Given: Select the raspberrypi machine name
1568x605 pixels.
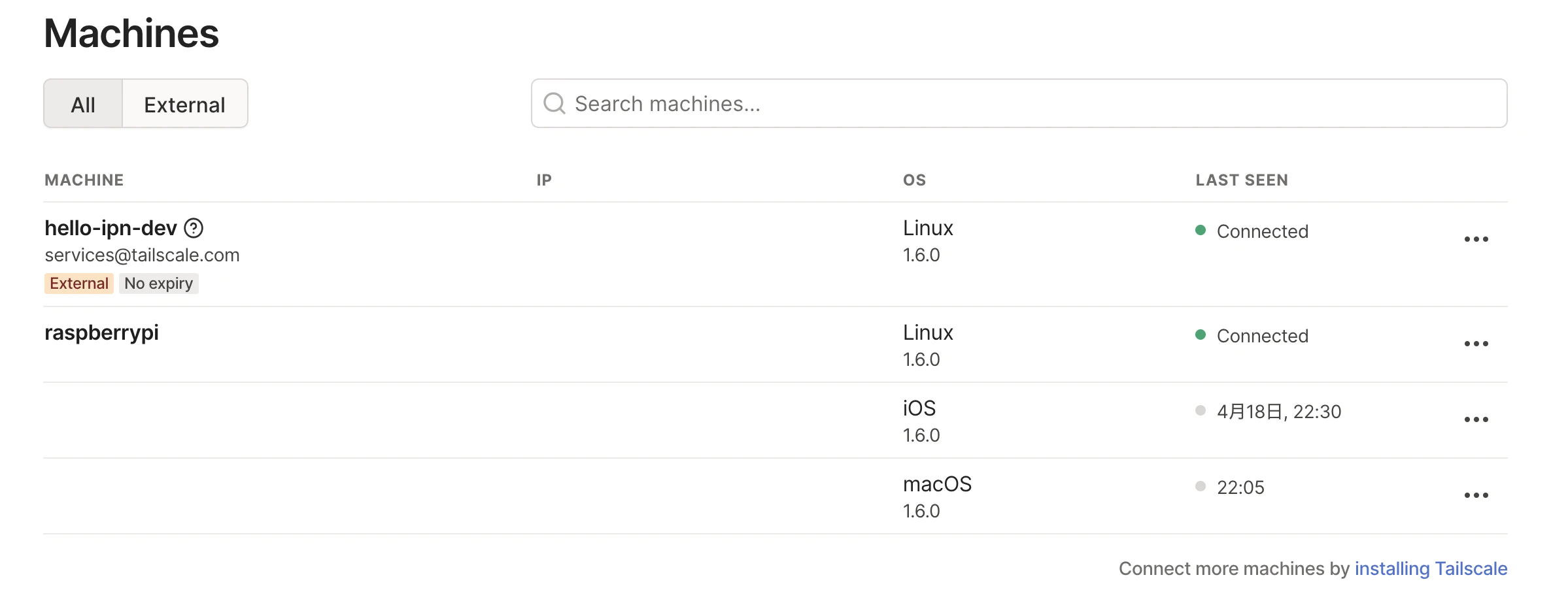Looking at the screenshot, I should [101, 333].
